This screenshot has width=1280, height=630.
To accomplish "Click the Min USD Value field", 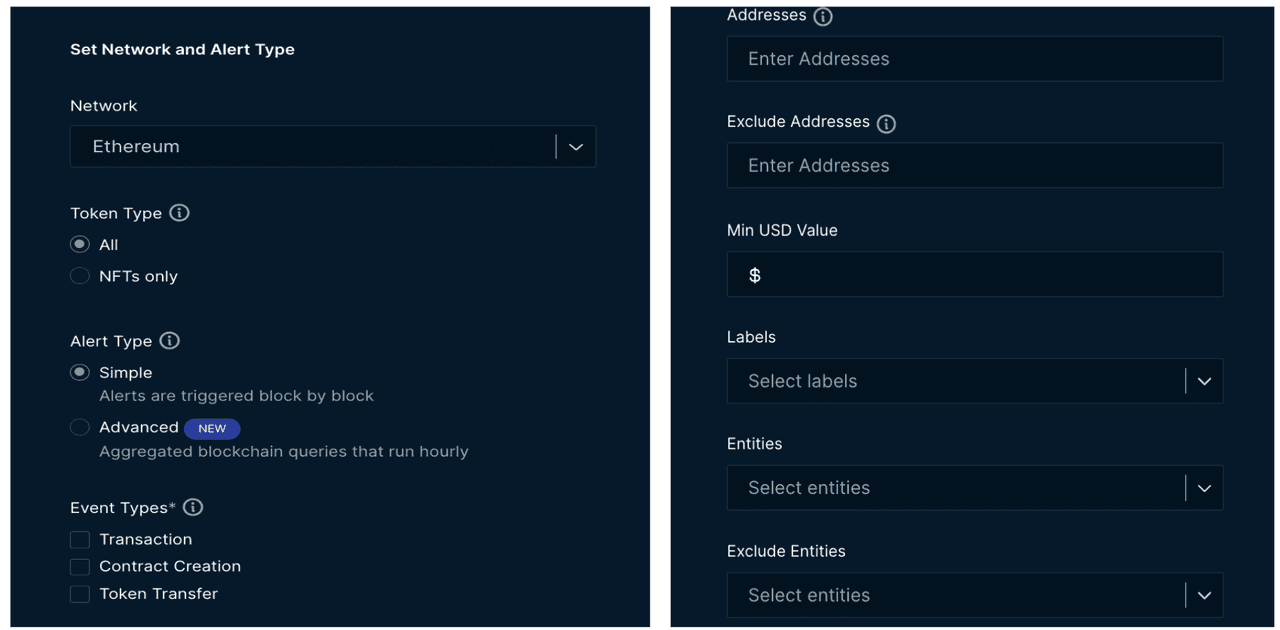I will coord(974,275).
